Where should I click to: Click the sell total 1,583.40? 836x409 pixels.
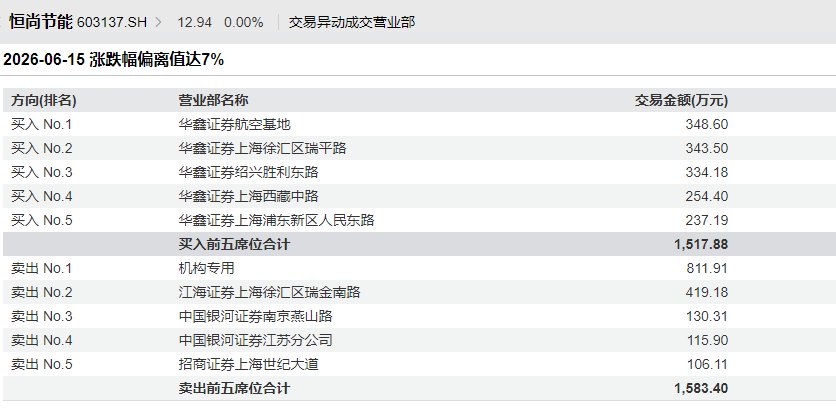(x=701, y=388)
